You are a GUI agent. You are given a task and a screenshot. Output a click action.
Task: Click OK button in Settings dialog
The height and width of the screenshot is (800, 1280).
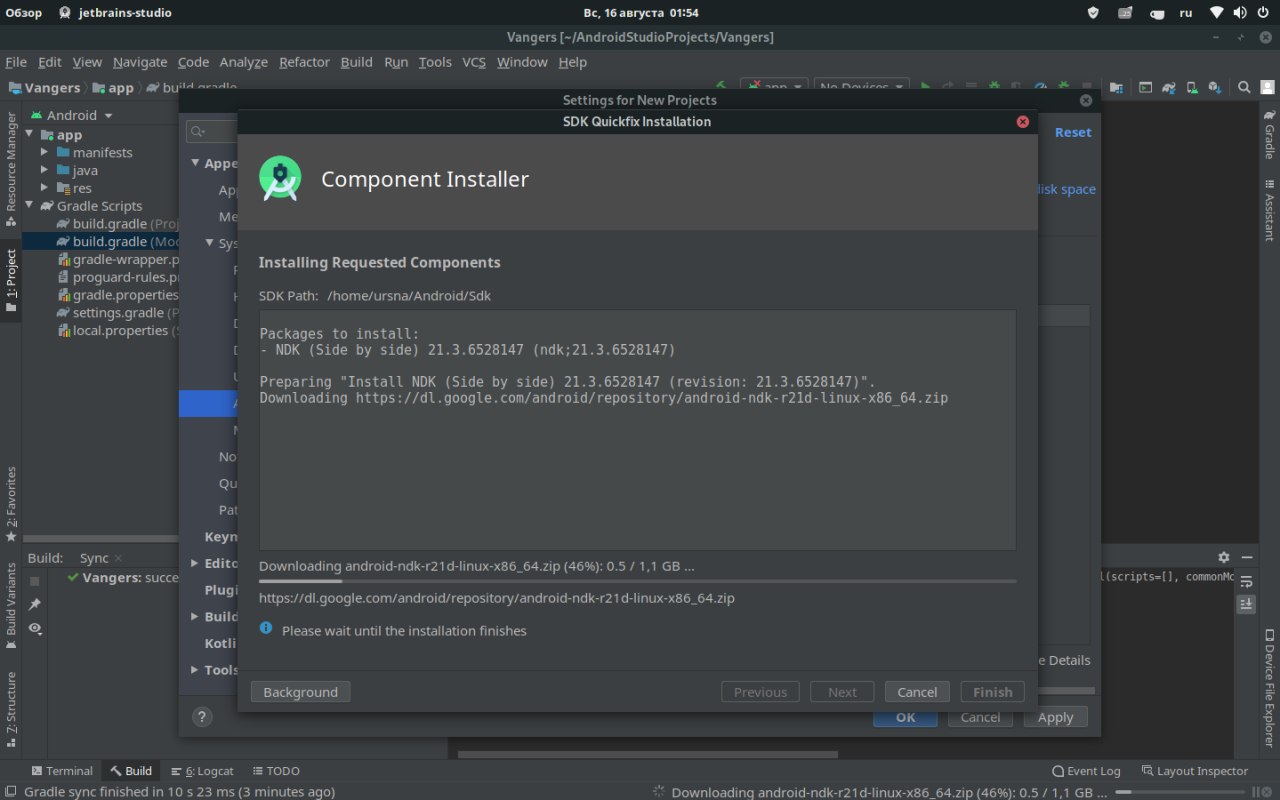pyautogui.click(x=905, y=717)
